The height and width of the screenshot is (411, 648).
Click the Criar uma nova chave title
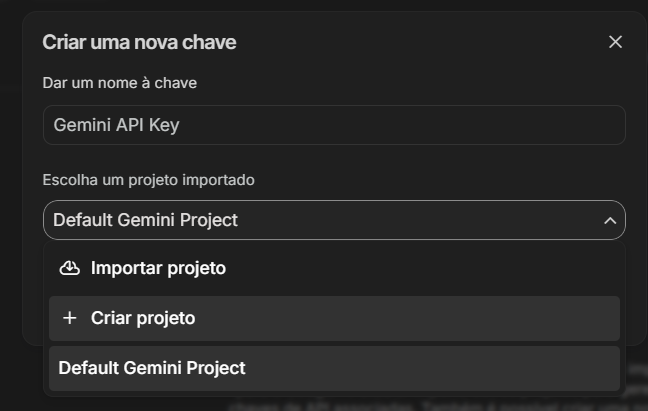point(139,42)
